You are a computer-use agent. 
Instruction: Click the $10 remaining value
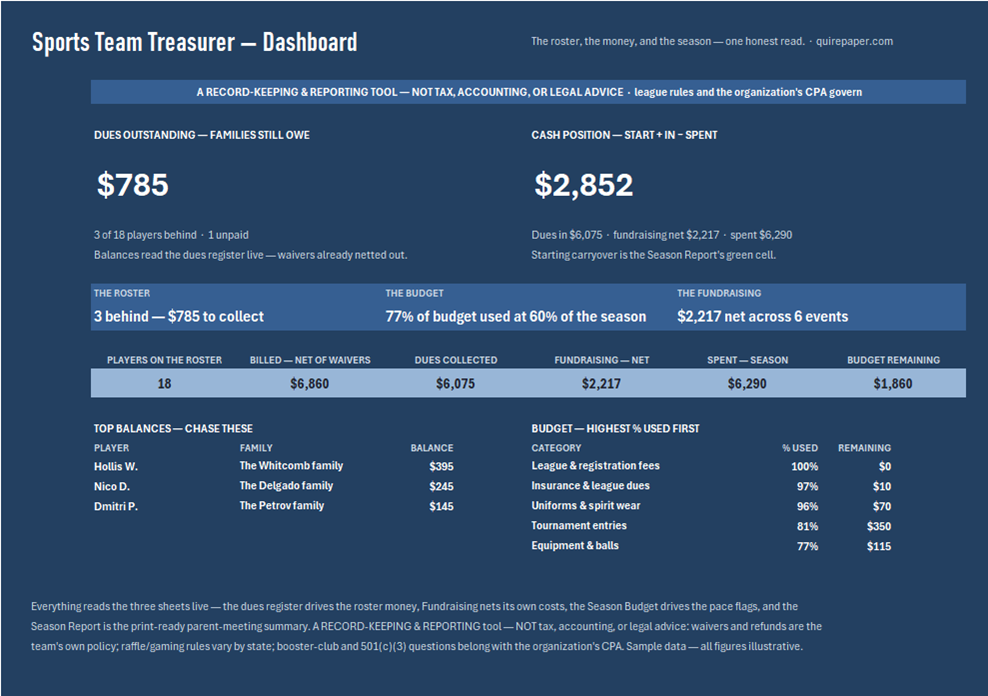[882, 487]
